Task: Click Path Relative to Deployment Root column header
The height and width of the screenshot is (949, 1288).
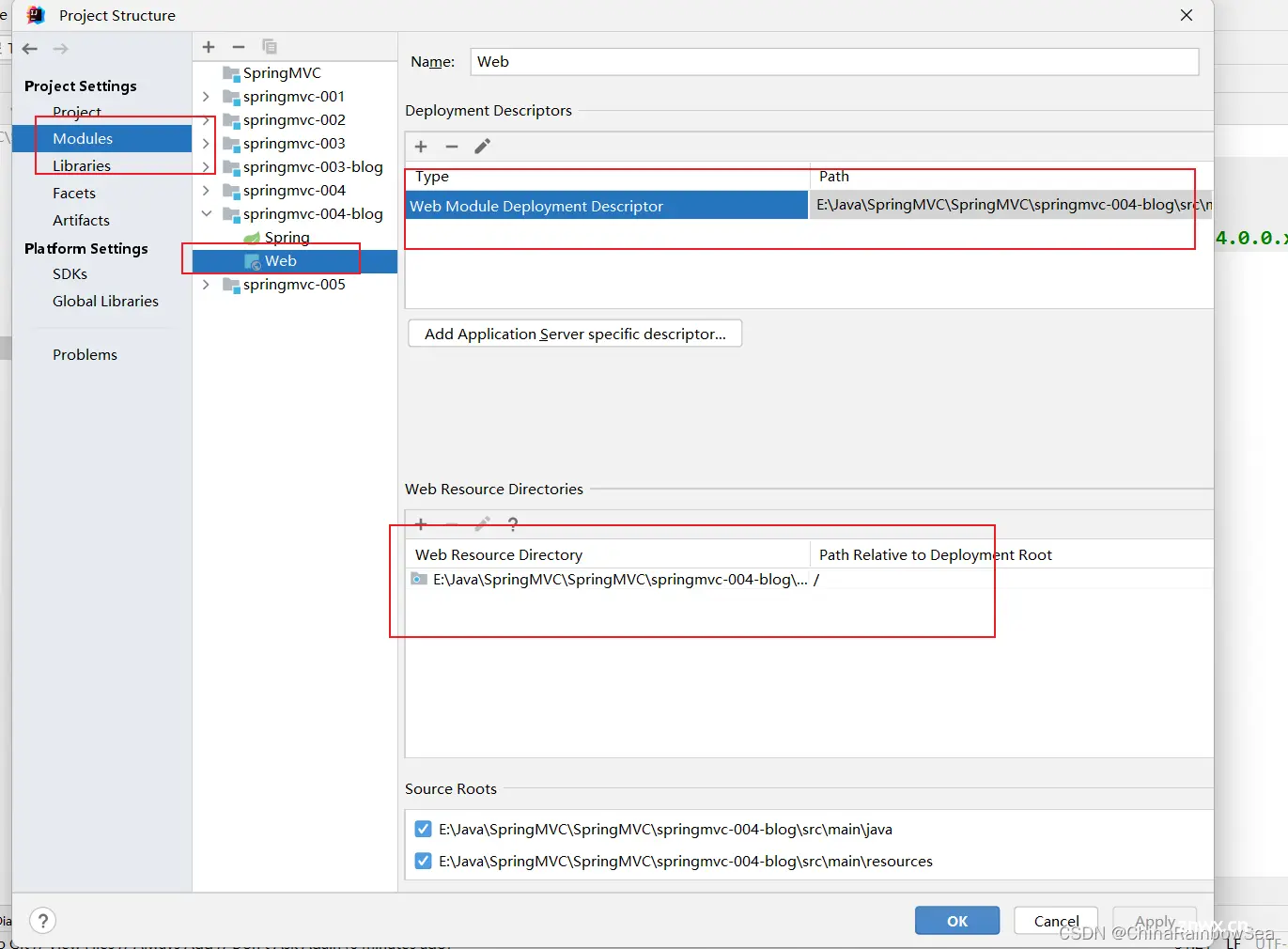Action: (x=935, y=554)
